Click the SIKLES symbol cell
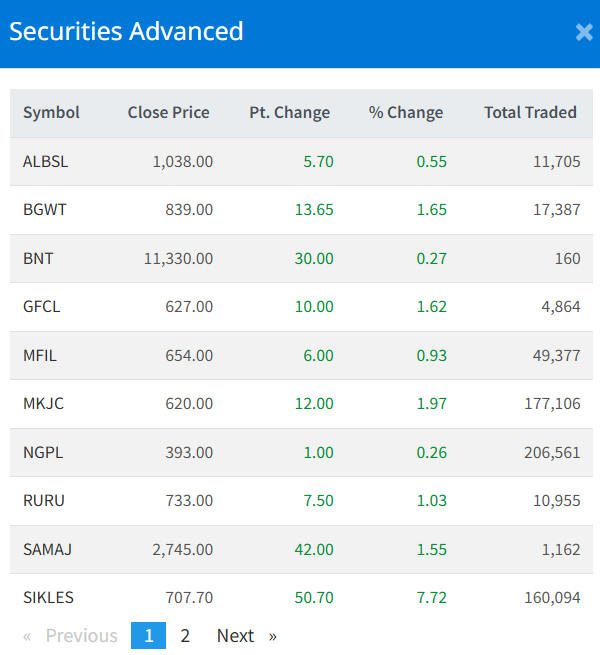The height and width of the screenshot is (655, 600). (x=48, y=598)
